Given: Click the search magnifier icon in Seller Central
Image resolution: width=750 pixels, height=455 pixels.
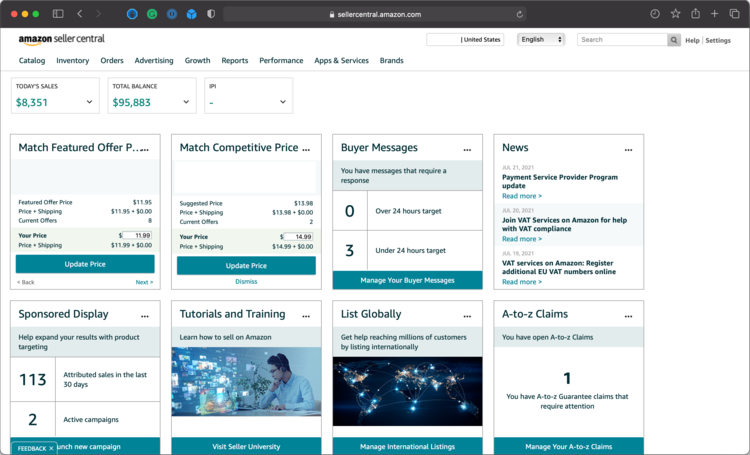Looking at the screenshot, I should tap(674, 40).
